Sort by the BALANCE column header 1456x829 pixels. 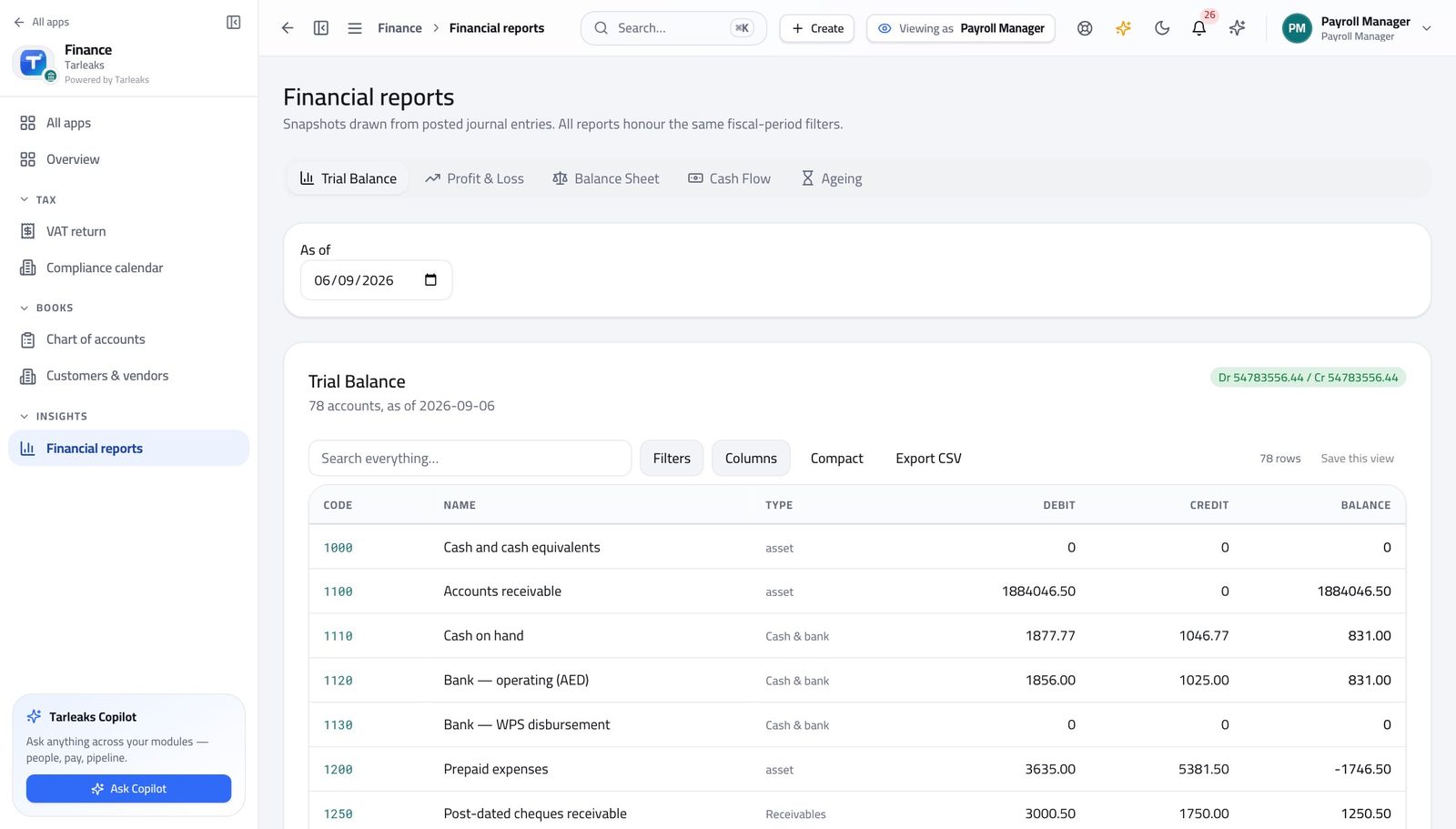1365,505
